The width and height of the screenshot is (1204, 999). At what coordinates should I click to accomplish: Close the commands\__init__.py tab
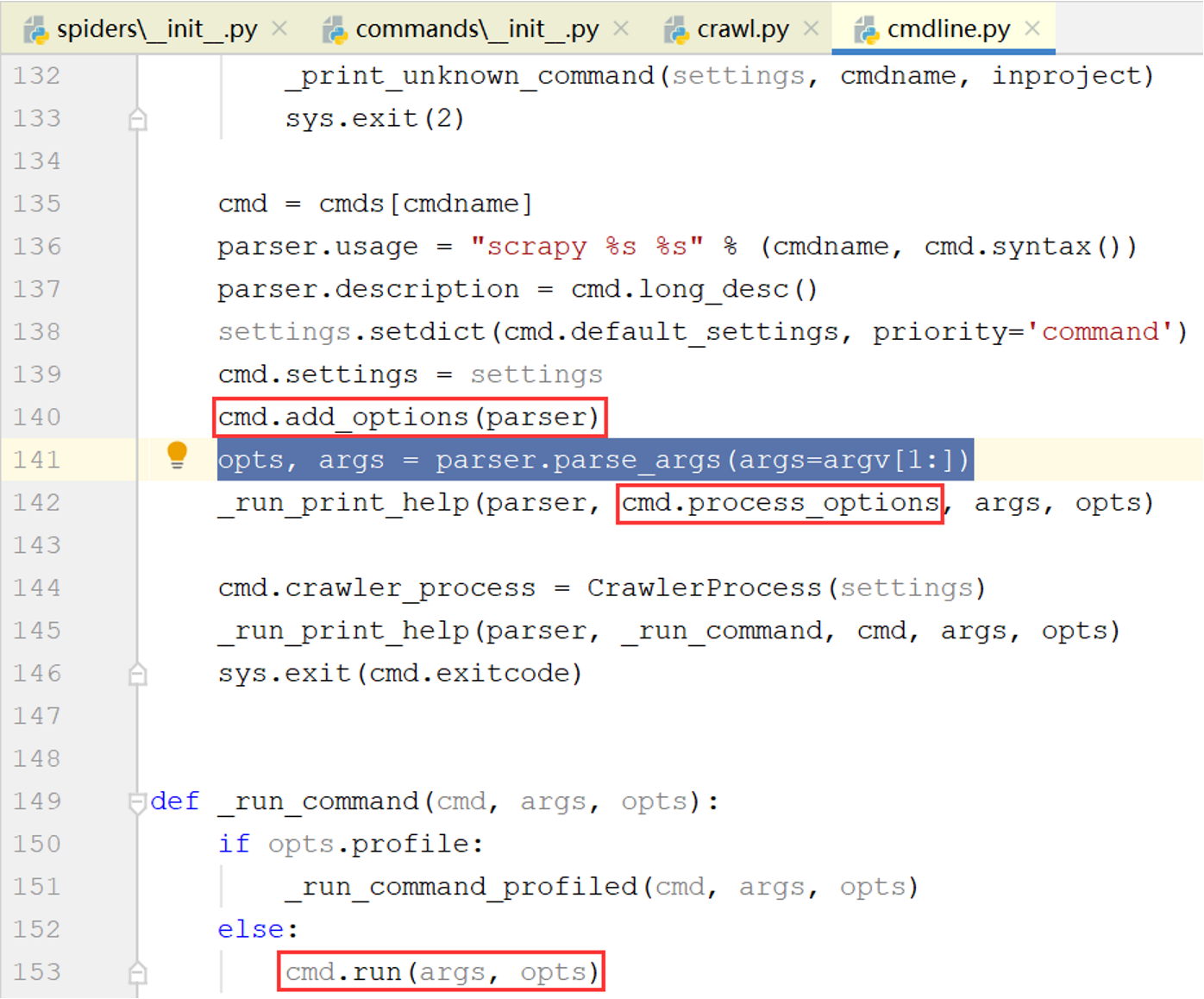tap(621, 28)
